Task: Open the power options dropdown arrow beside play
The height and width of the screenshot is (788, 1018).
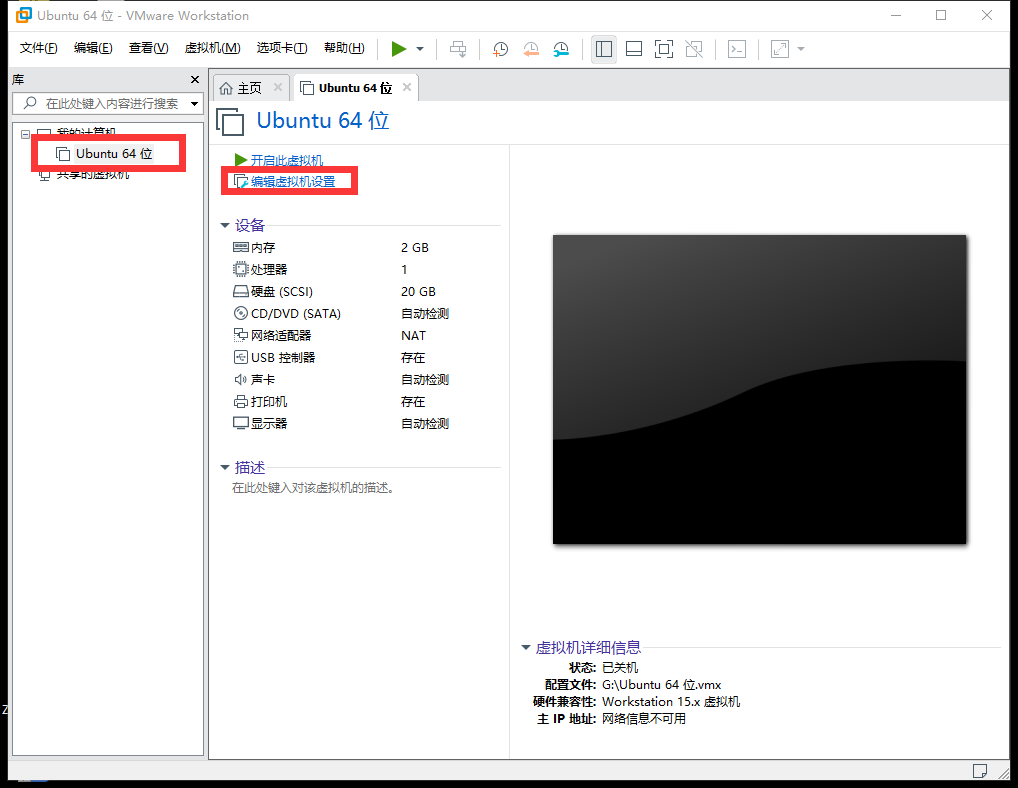Action: pos(420,49)
